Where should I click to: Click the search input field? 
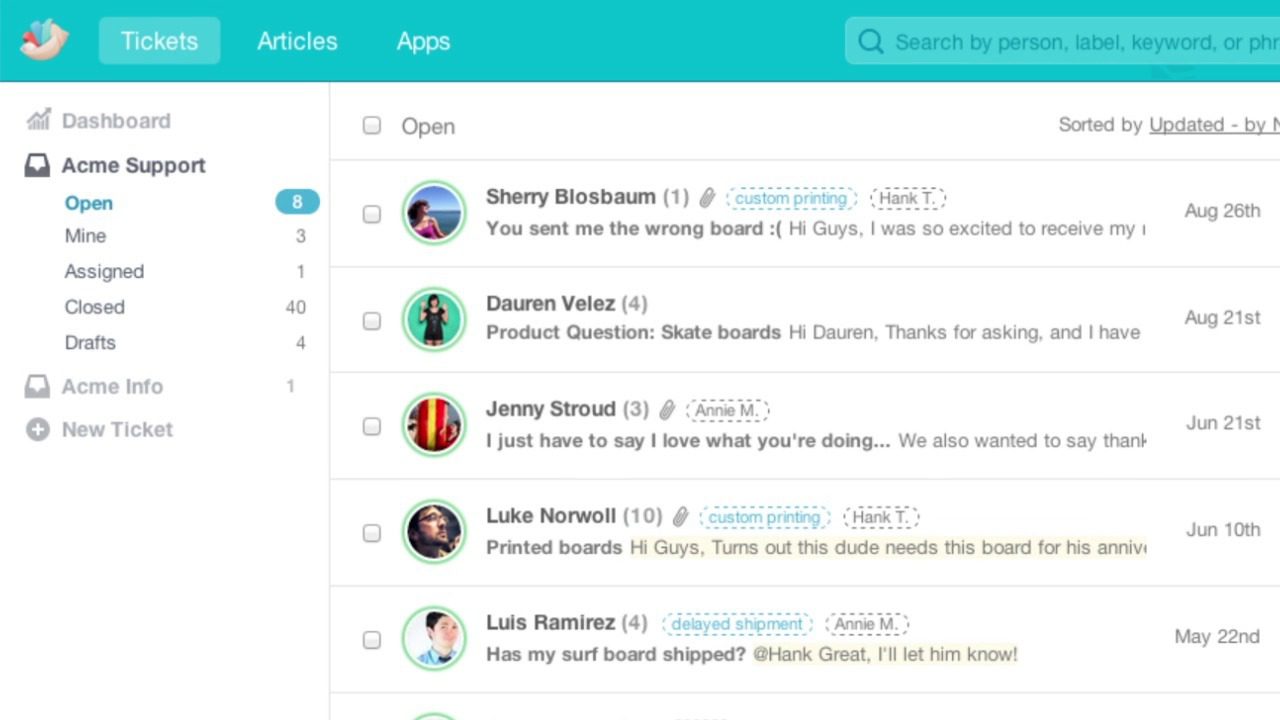point(1062,42)
